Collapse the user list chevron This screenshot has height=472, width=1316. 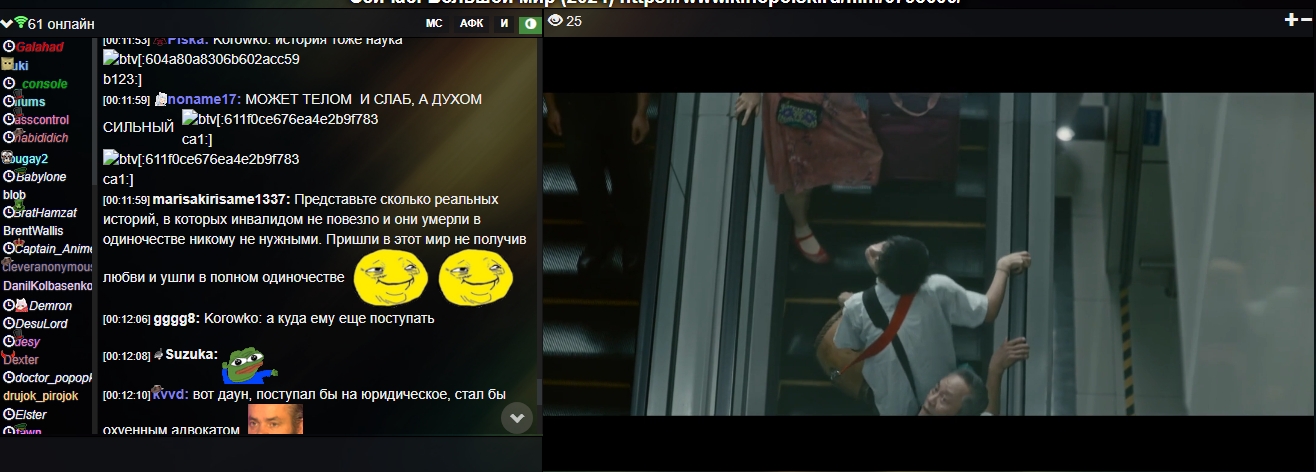[x=7, y=23]
